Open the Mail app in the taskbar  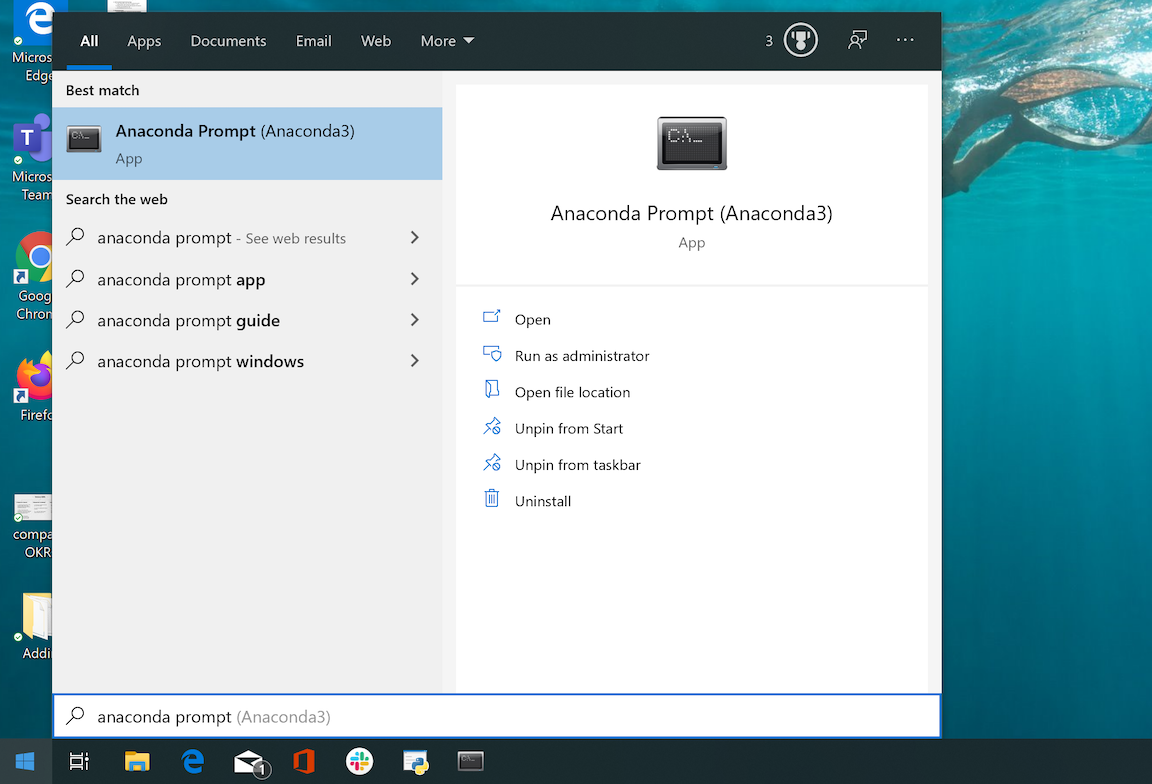pyautogui.click(x=251, y=762)
